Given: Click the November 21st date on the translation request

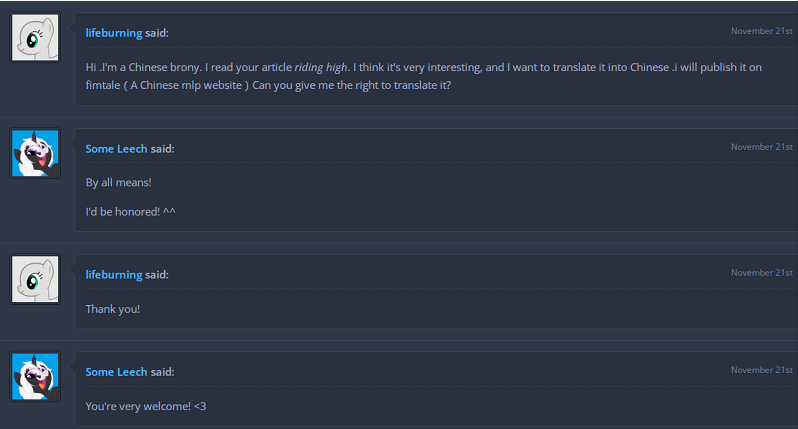Looking at the screenshot, I should pos(761,31).
